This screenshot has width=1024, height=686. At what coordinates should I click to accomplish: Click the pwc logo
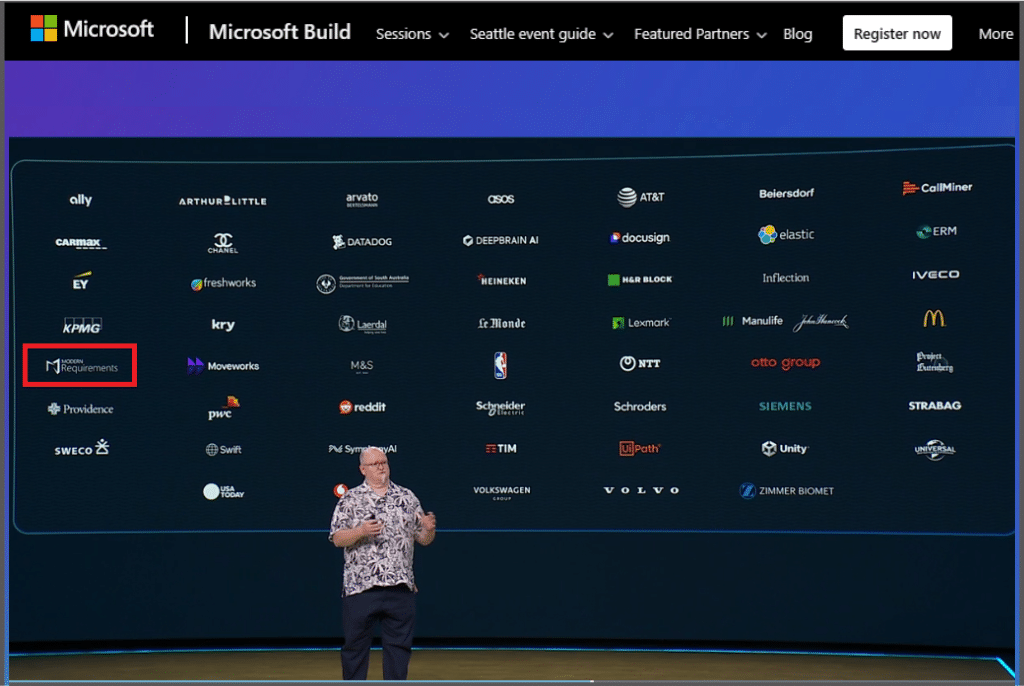223,408
